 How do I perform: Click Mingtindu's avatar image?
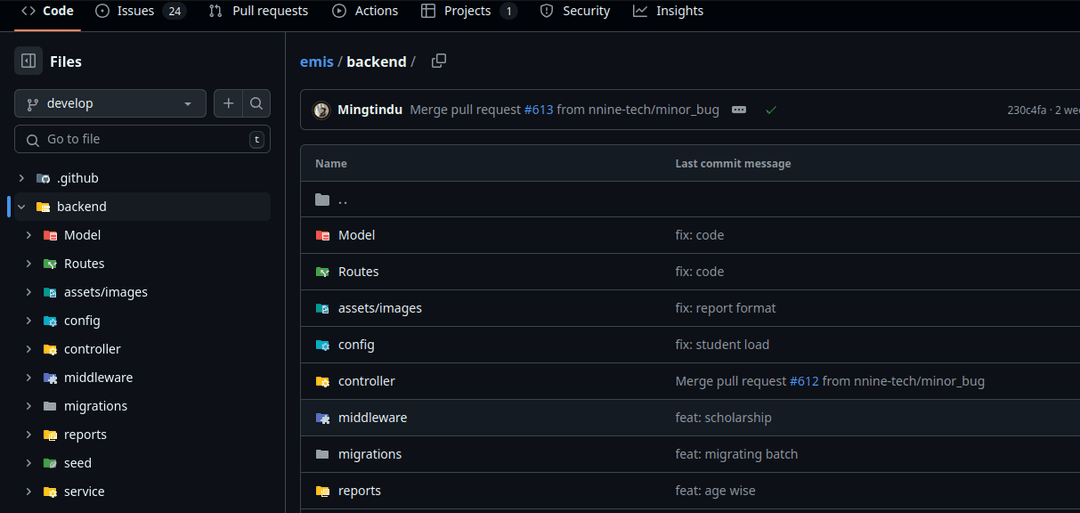[322, 110]
